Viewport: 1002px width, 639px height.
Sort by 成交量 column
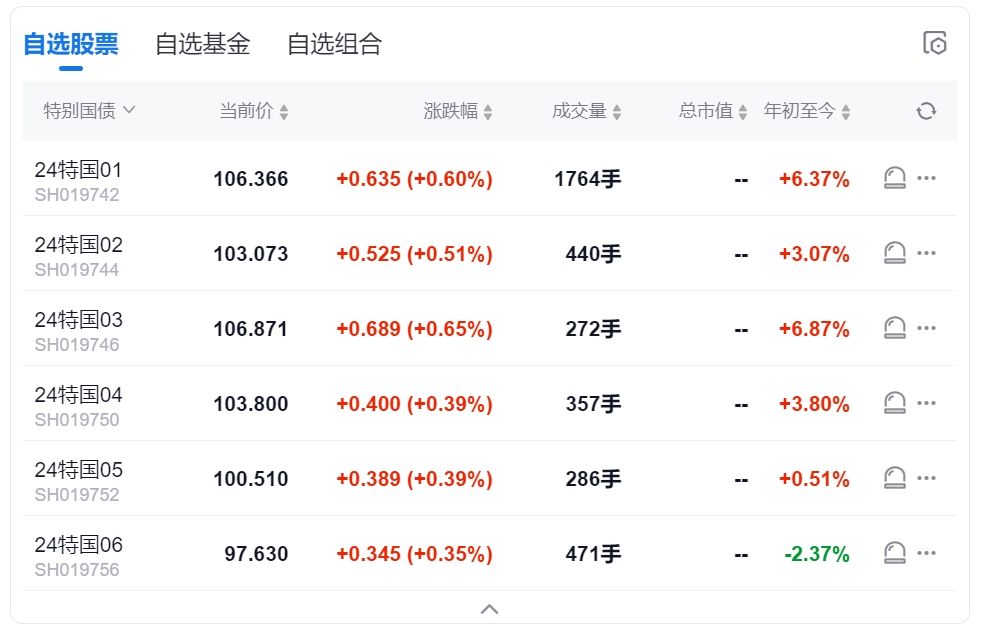587,111
